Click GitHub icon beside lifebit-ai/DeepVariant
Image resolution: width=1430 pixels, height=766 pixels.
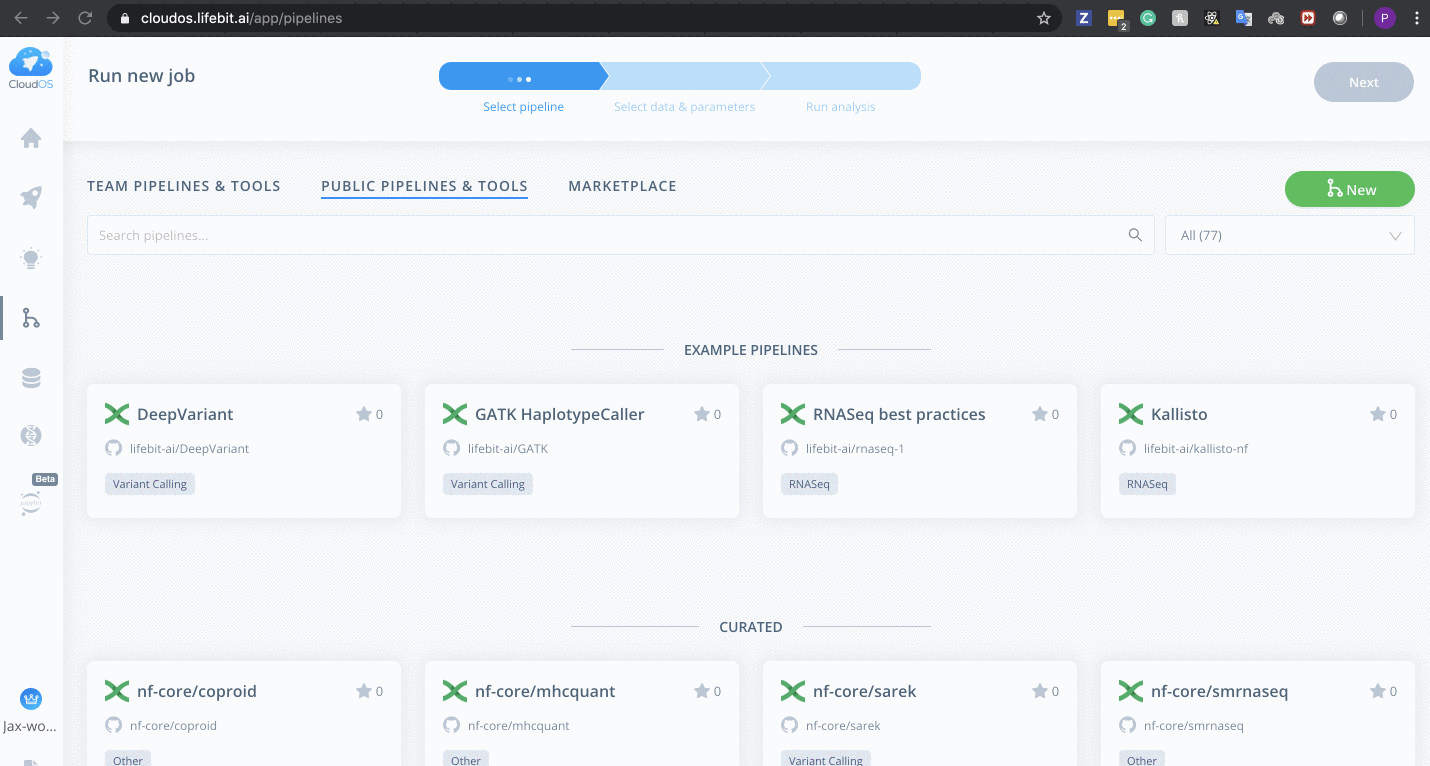tap(113, 448)
